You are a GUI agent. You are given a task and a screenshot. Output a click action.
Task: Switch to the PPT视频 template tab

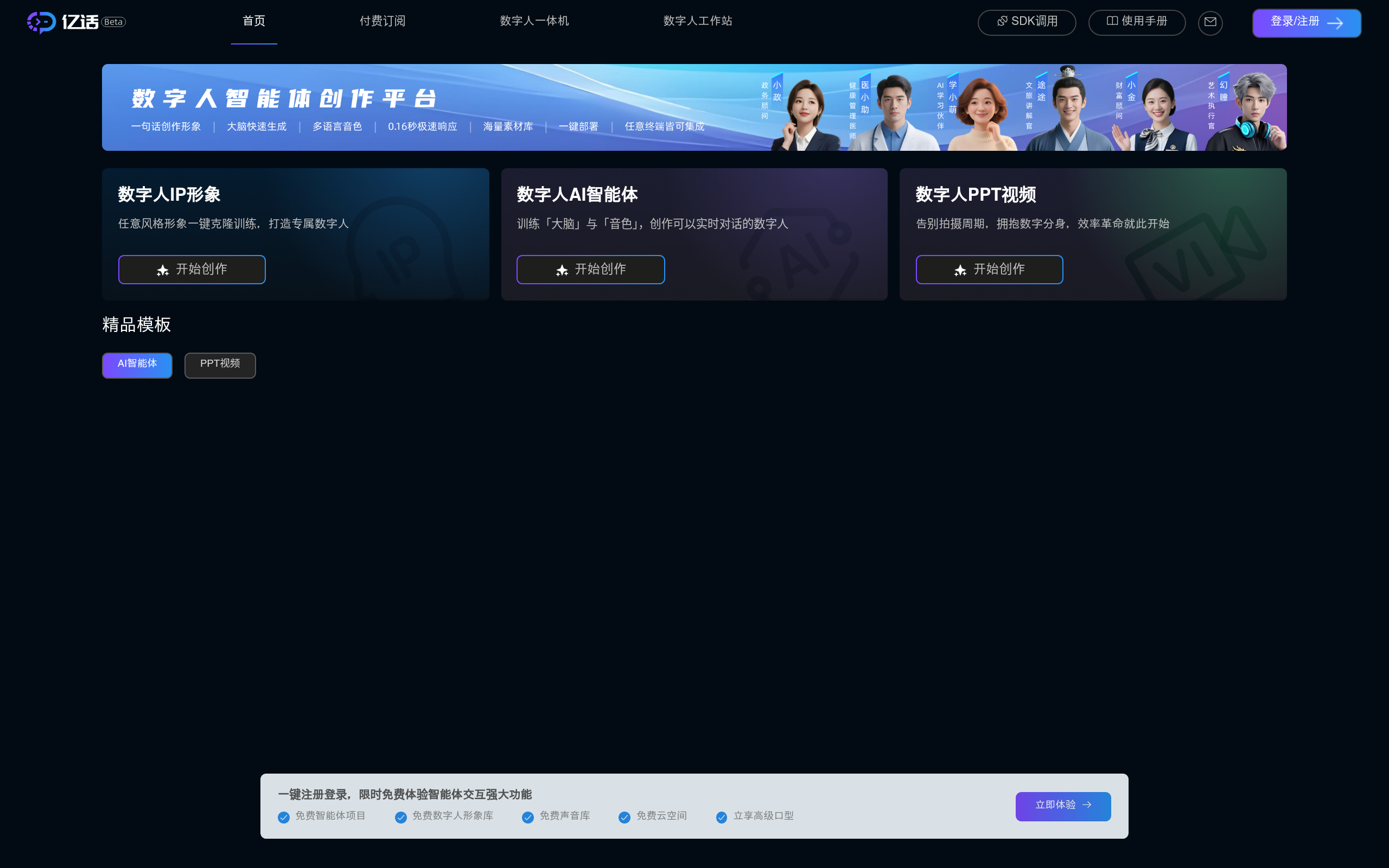[x=220, y=365]
